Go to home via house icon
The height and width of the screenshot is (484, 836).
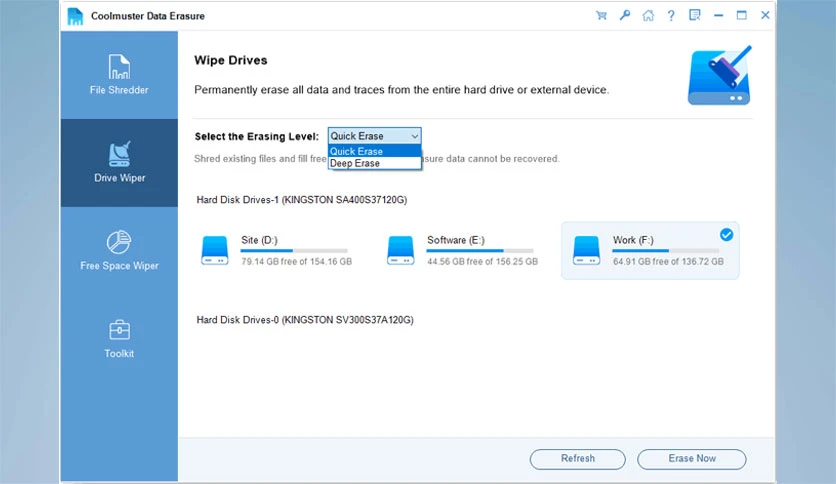point(648,15)
